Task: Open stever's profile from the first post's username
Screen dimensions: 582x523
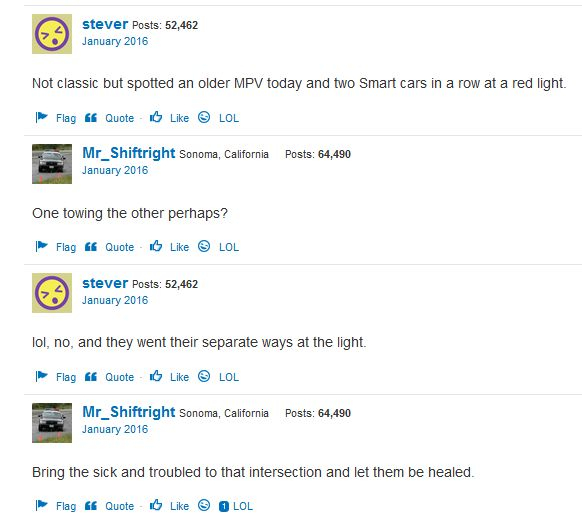Action: click(105, 24)
